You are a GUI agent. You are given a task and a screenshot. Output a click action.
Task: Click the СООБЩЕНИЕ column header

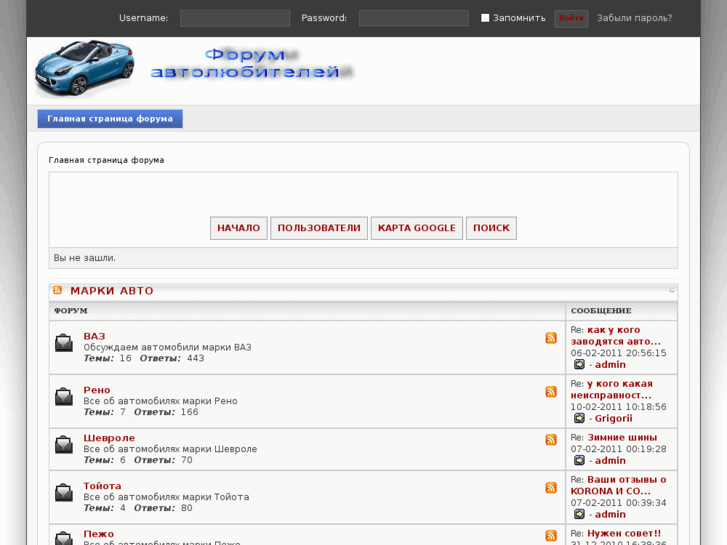point(601,311)
